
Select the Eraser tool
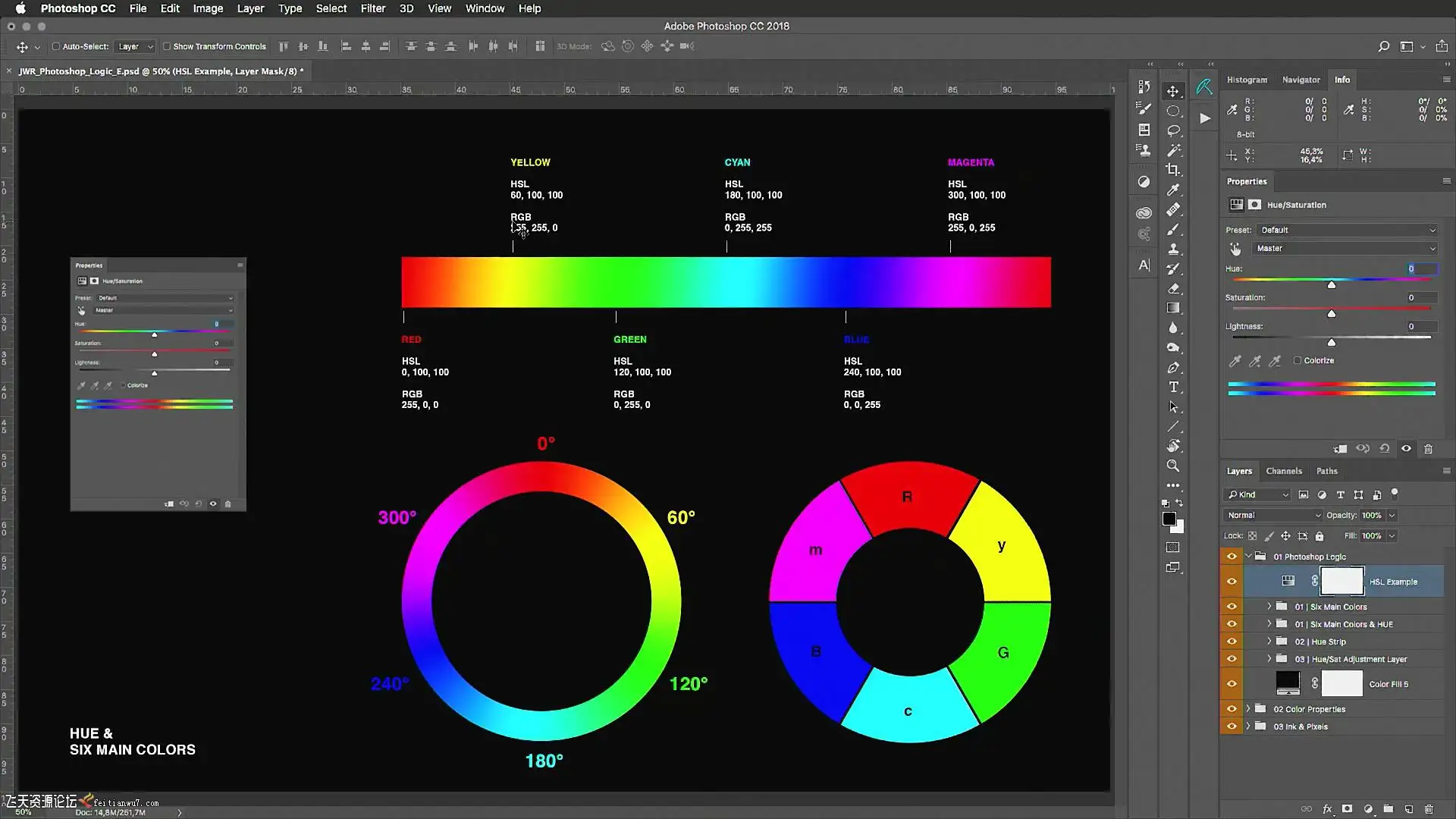click(x=1173, y=288)
